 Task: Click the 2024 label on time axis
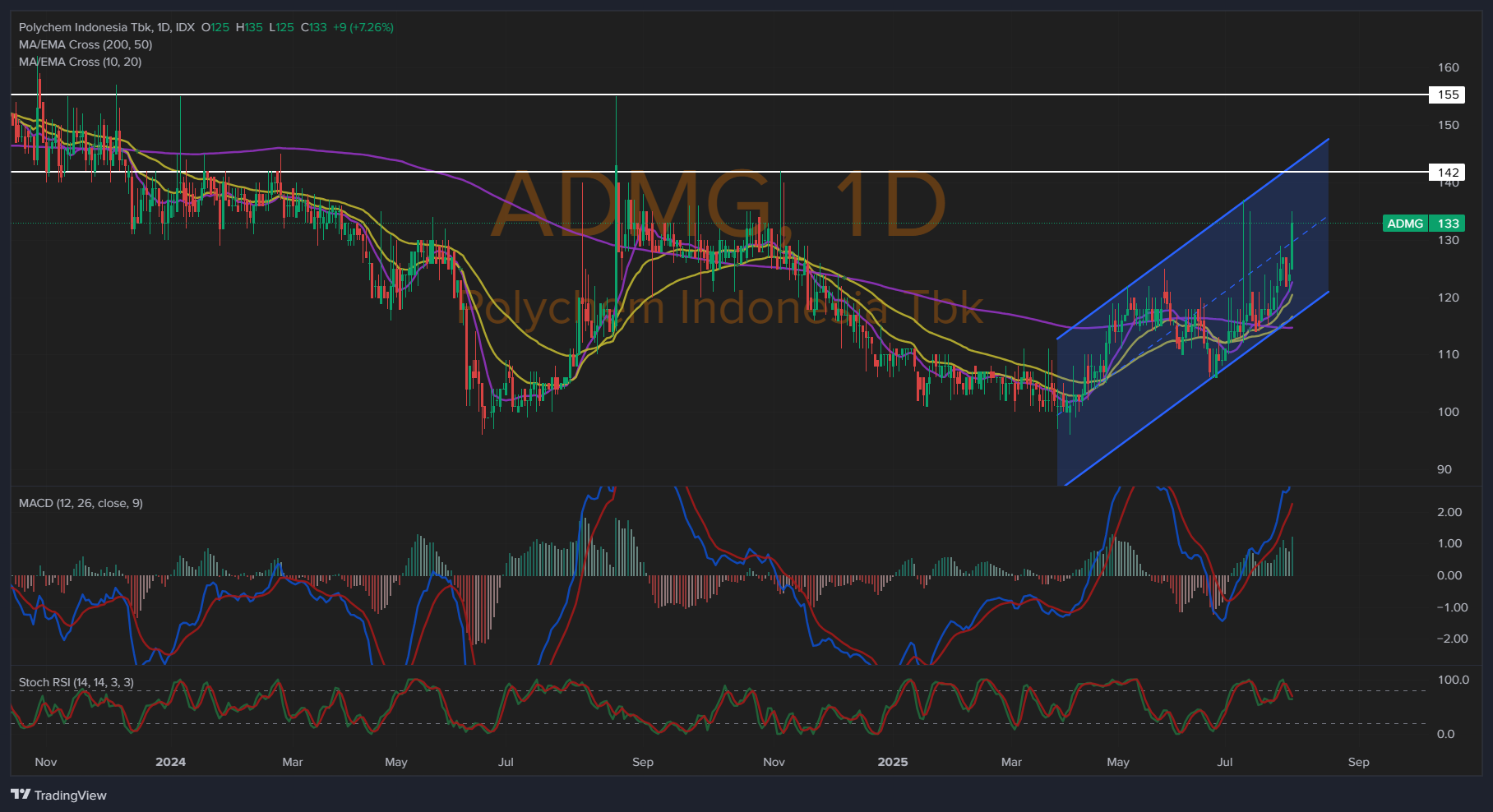[170, 762]
